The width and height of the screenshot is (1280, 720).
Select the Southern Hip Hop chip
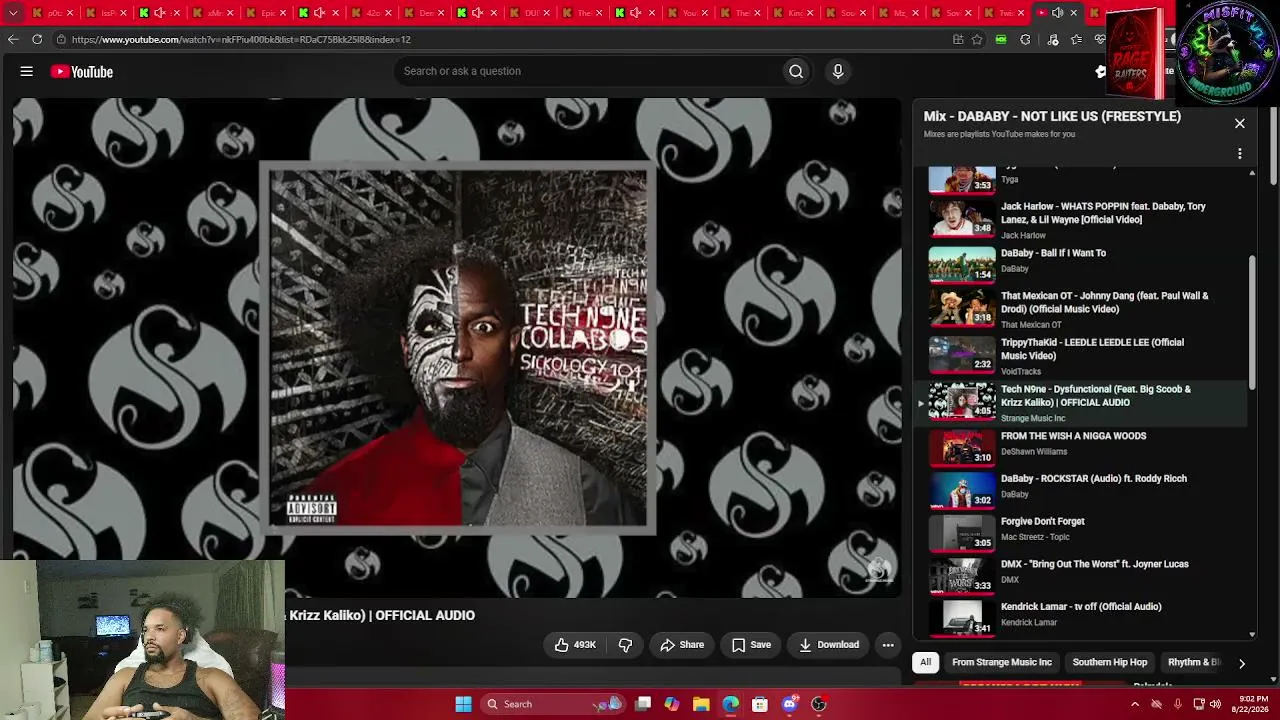1110,662
